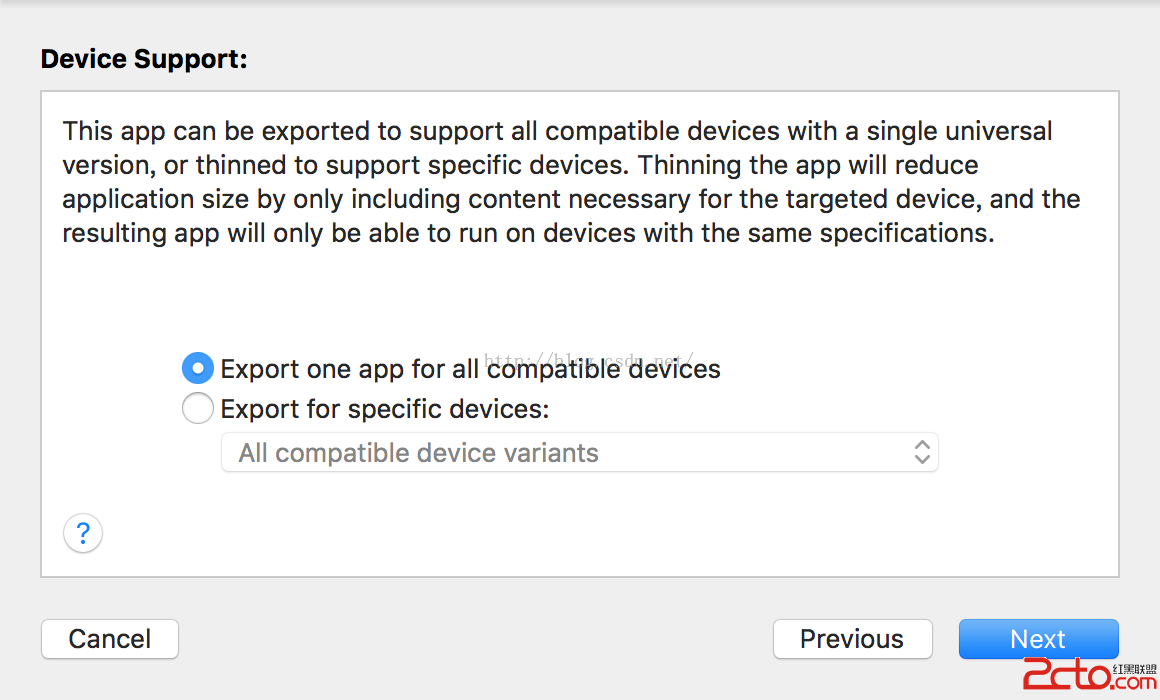Image resolution: width=1160 pixels, height=700 pixels.
Task: Click the Device Support heading
Action: (x=143, y=60)
